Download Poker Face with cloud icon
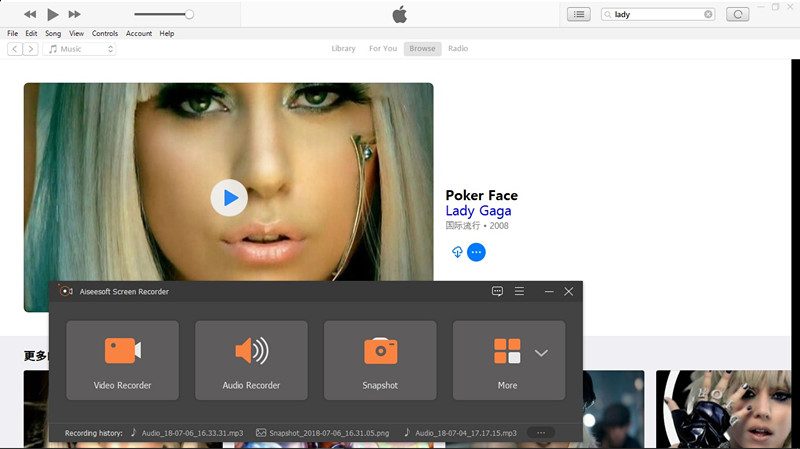The width and height of the screenshot is (800, 449). click(457, 252)
